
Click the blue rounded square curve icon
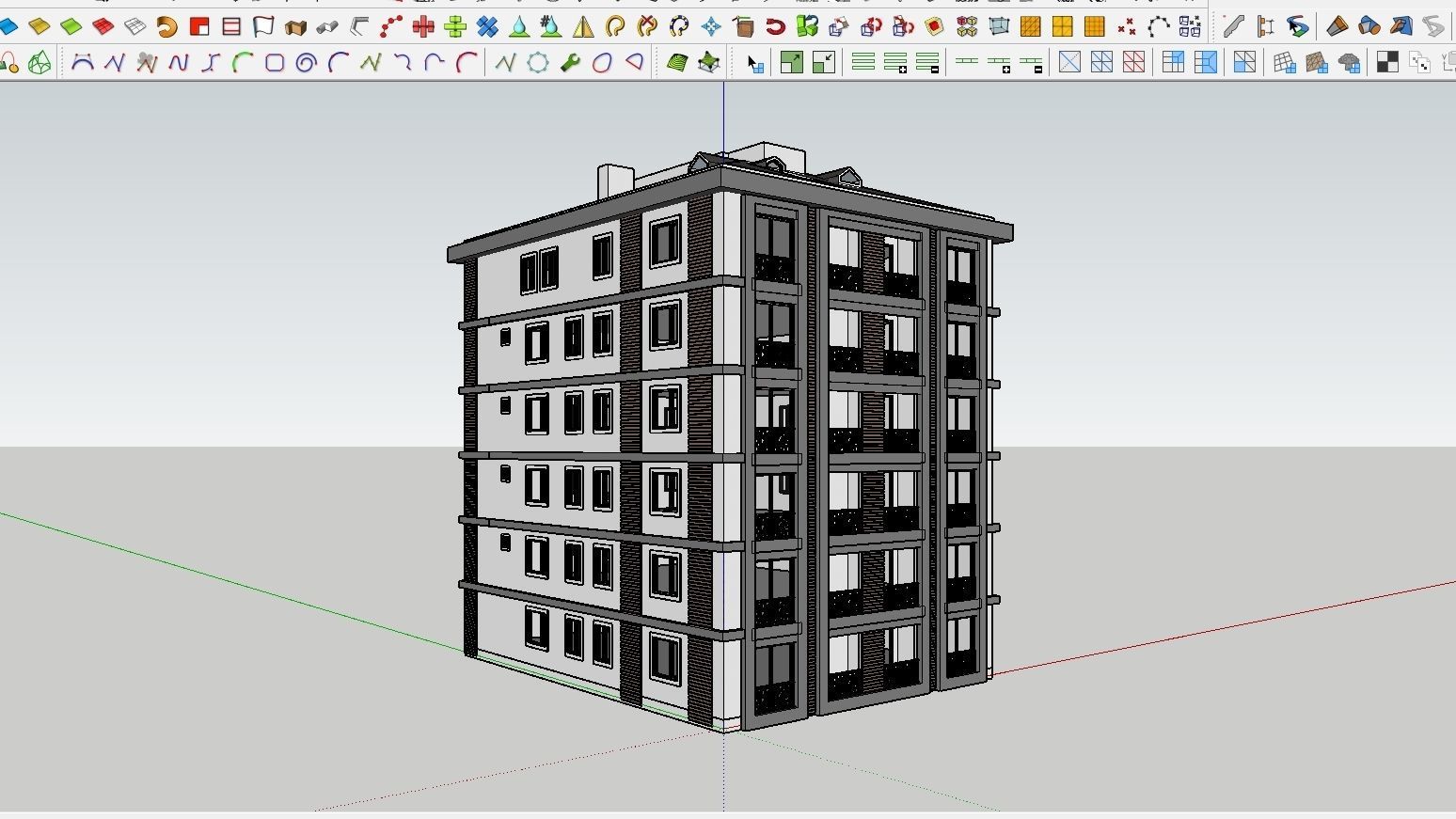point(274,63)
